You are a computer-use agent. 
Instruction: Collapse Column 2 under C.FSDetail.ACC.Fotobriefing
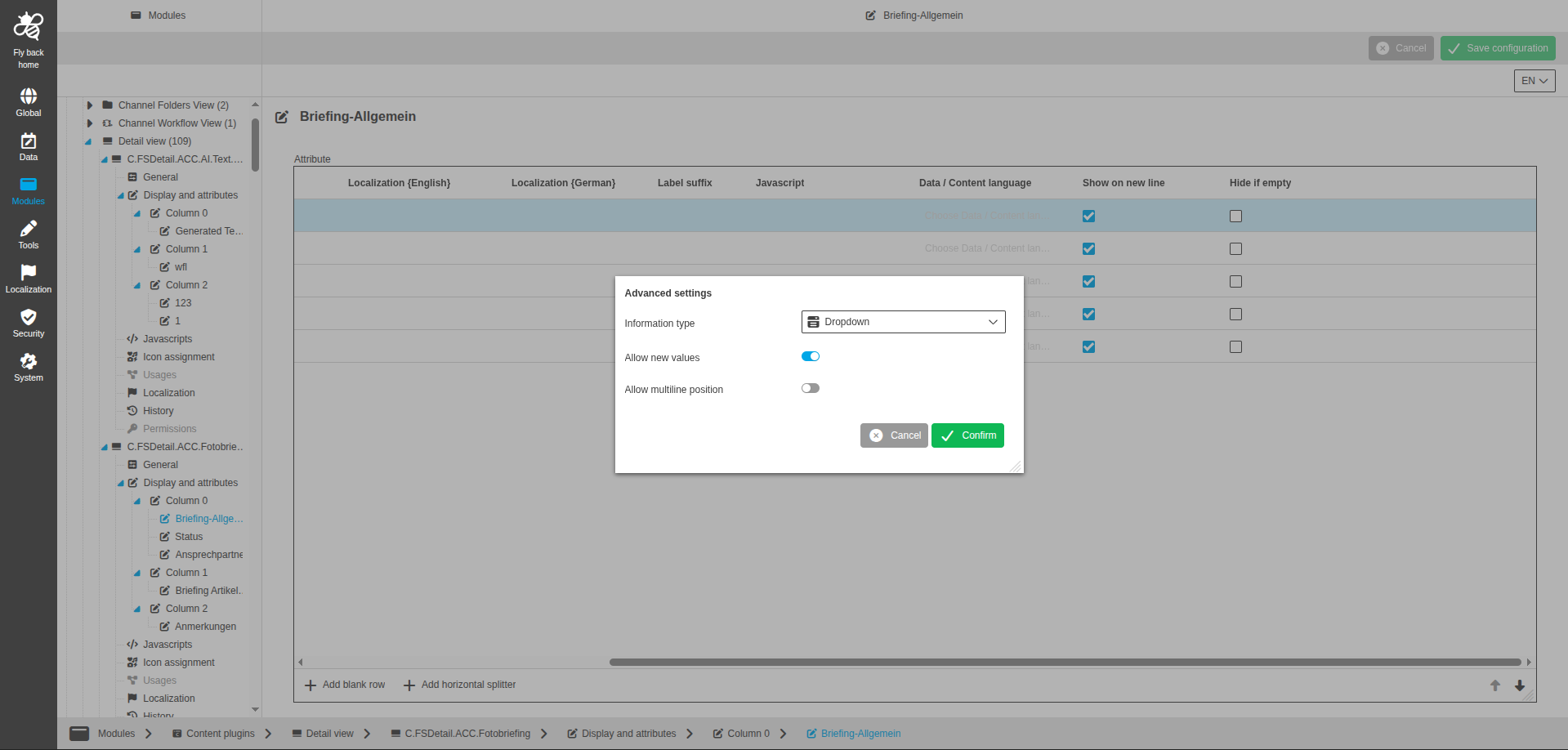[137, 609]
